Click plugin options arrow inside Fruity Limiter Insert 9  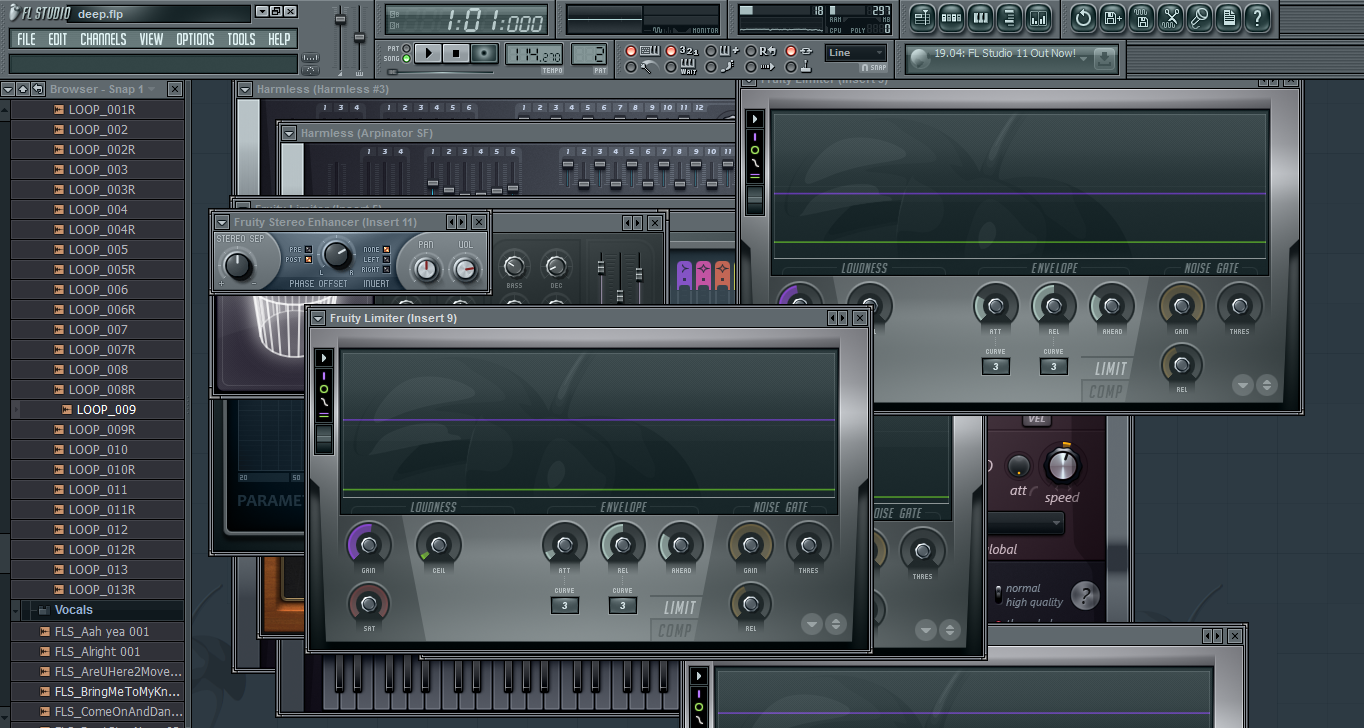click(324, 358)
